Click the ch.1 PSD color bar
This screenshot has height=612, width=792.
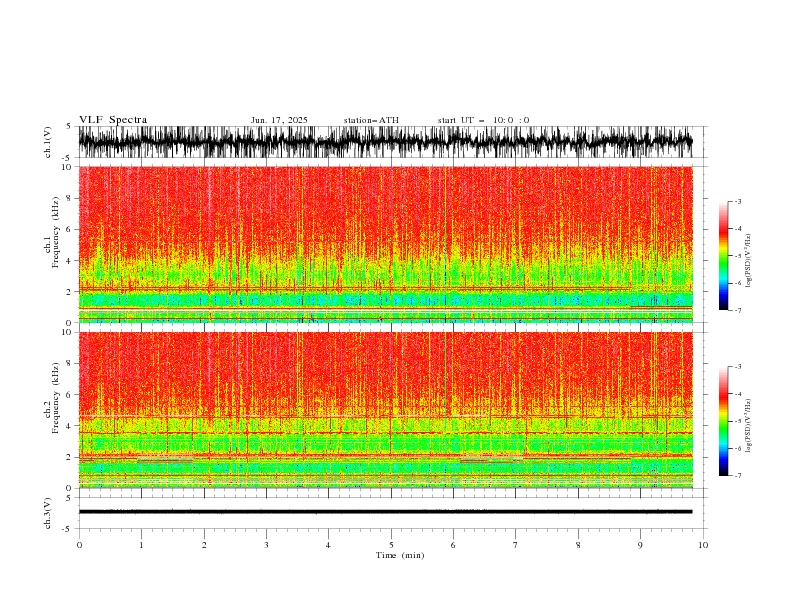(723, 256)
